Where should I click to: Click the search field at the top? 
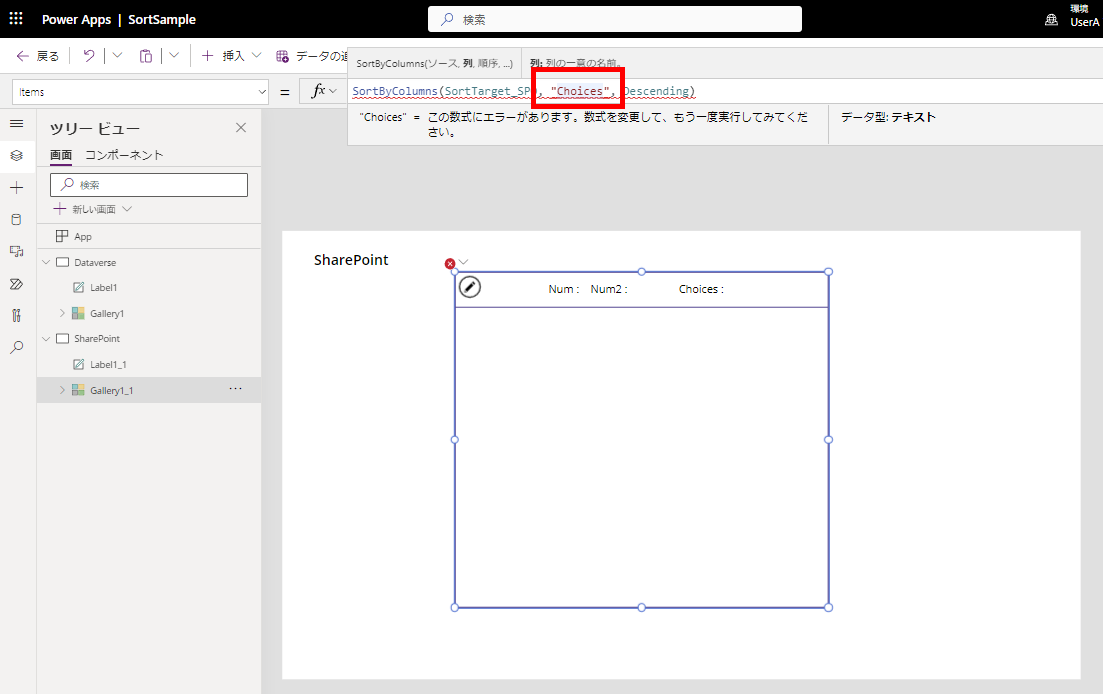[x=613, y=19]
